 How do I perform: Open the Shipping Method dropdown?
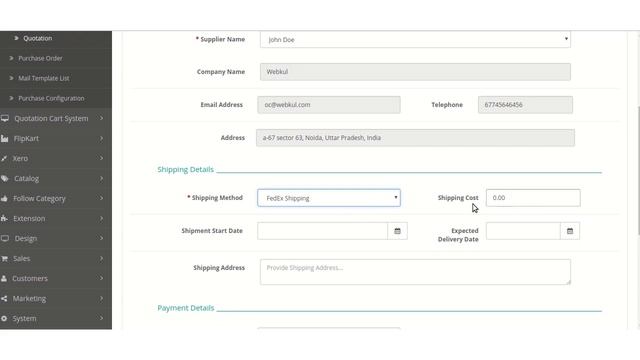[x=329, y=198]
